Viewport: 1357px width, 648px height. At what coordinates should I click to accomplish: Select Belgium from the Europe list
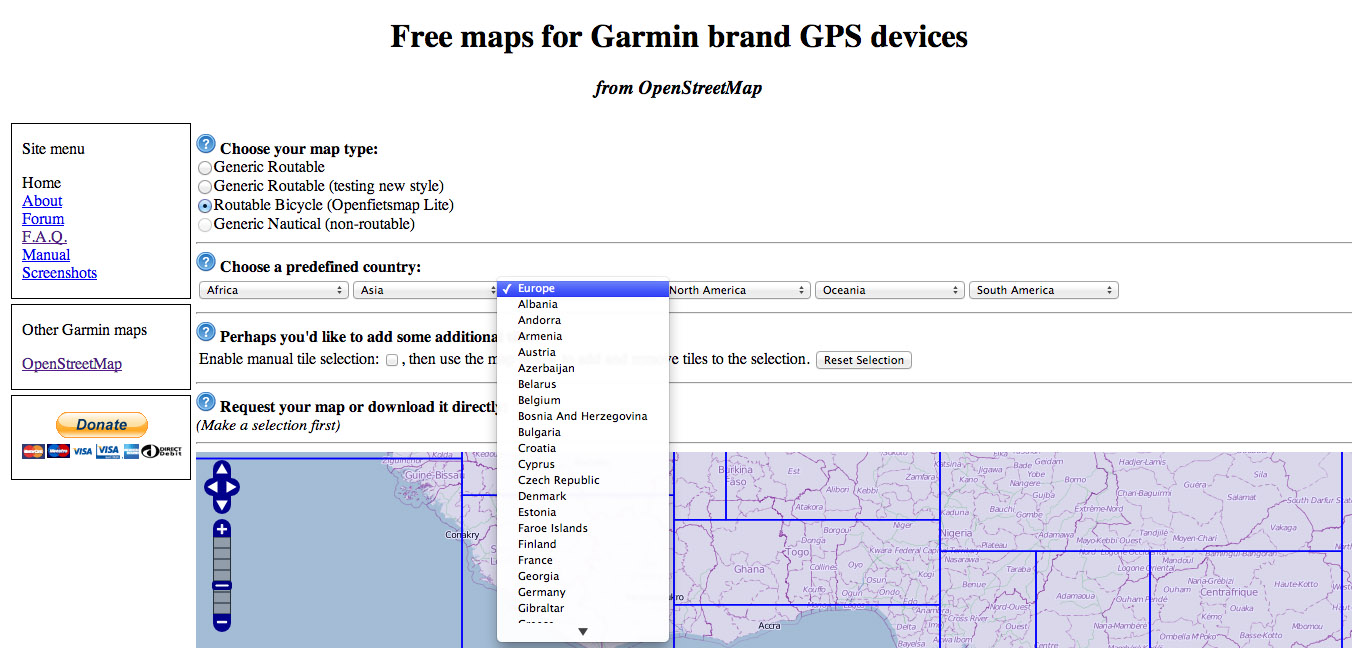(539, 400)
